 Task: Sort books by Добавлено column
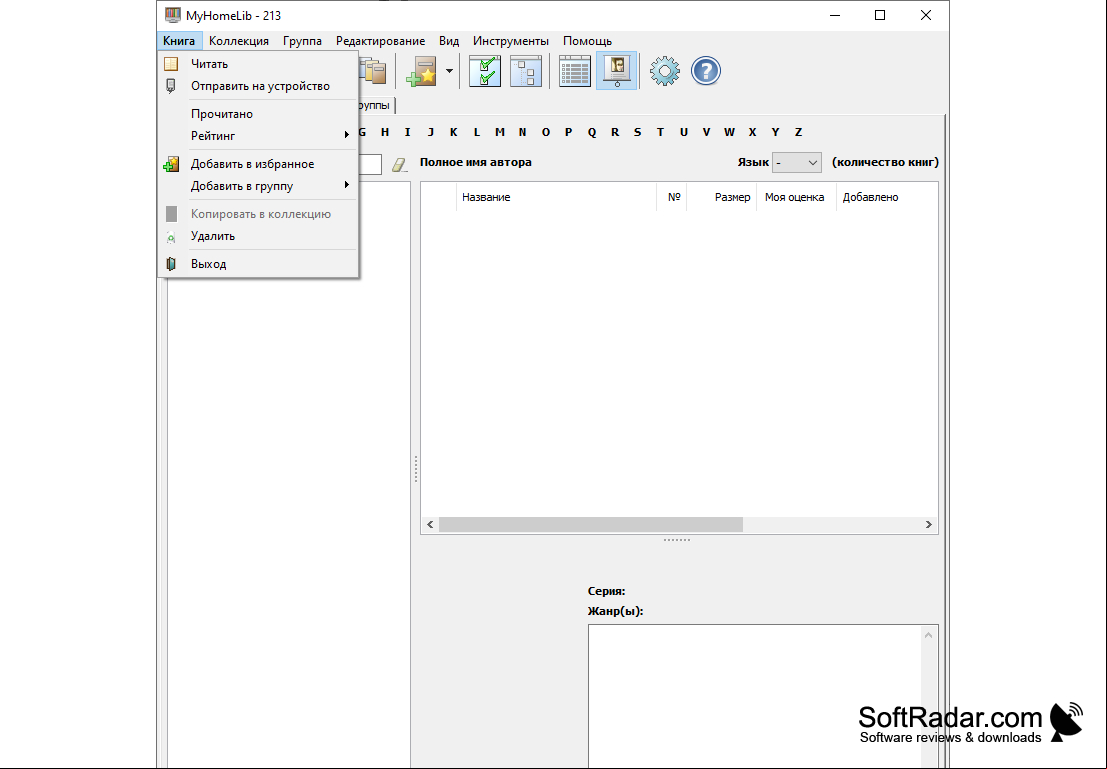click(x=887, y=197)
